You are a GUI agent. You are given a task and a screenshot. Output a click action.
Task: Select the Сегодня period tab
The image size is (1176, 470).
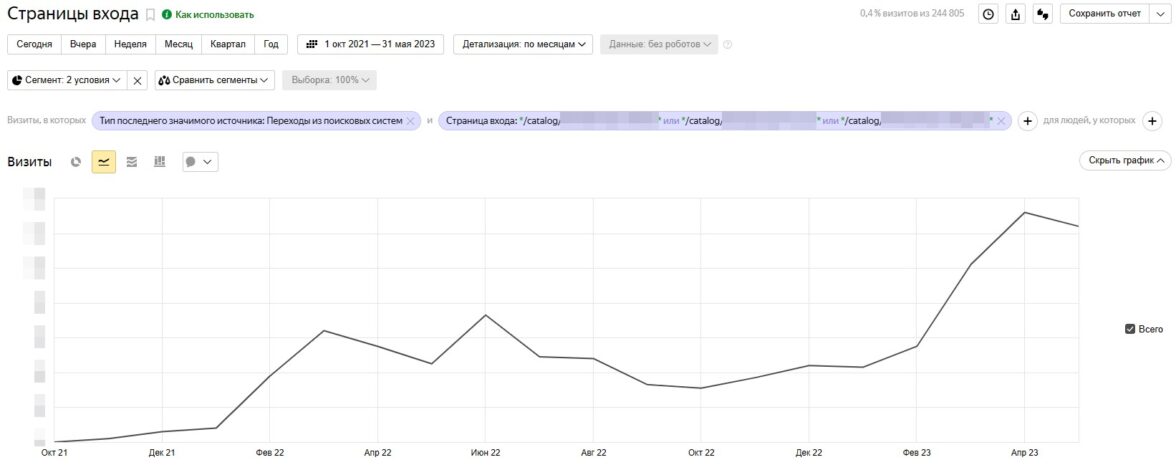point(34,44)
